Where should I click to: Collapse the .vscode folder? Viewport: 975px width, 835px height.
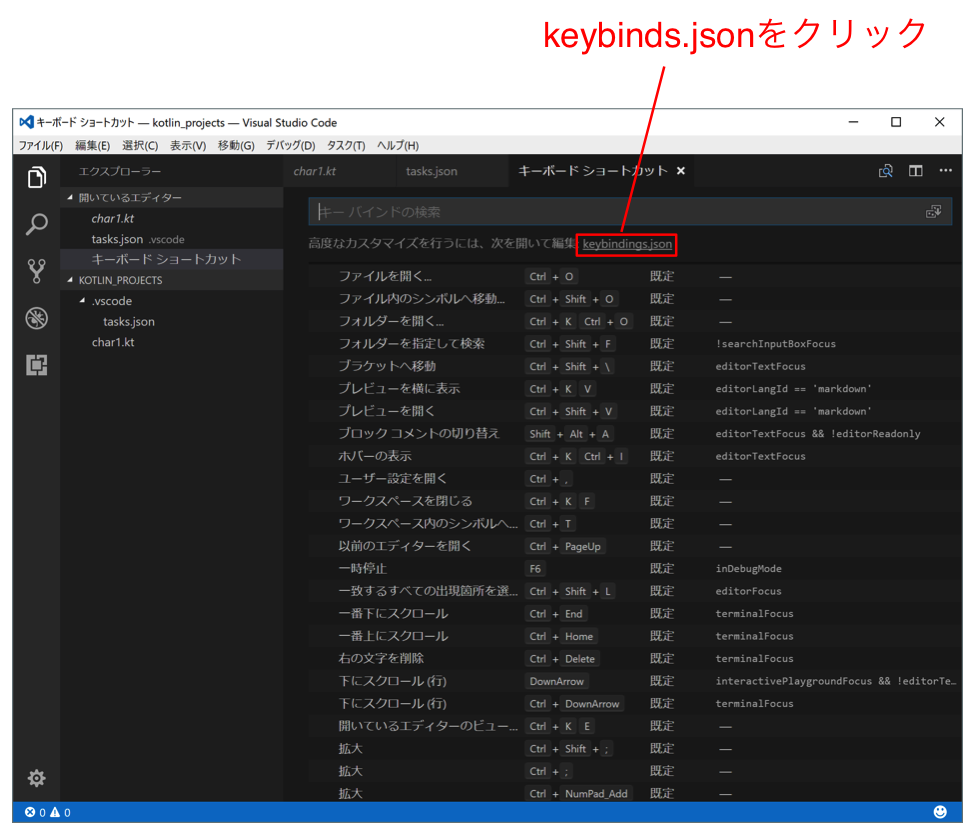click(82, 301)
